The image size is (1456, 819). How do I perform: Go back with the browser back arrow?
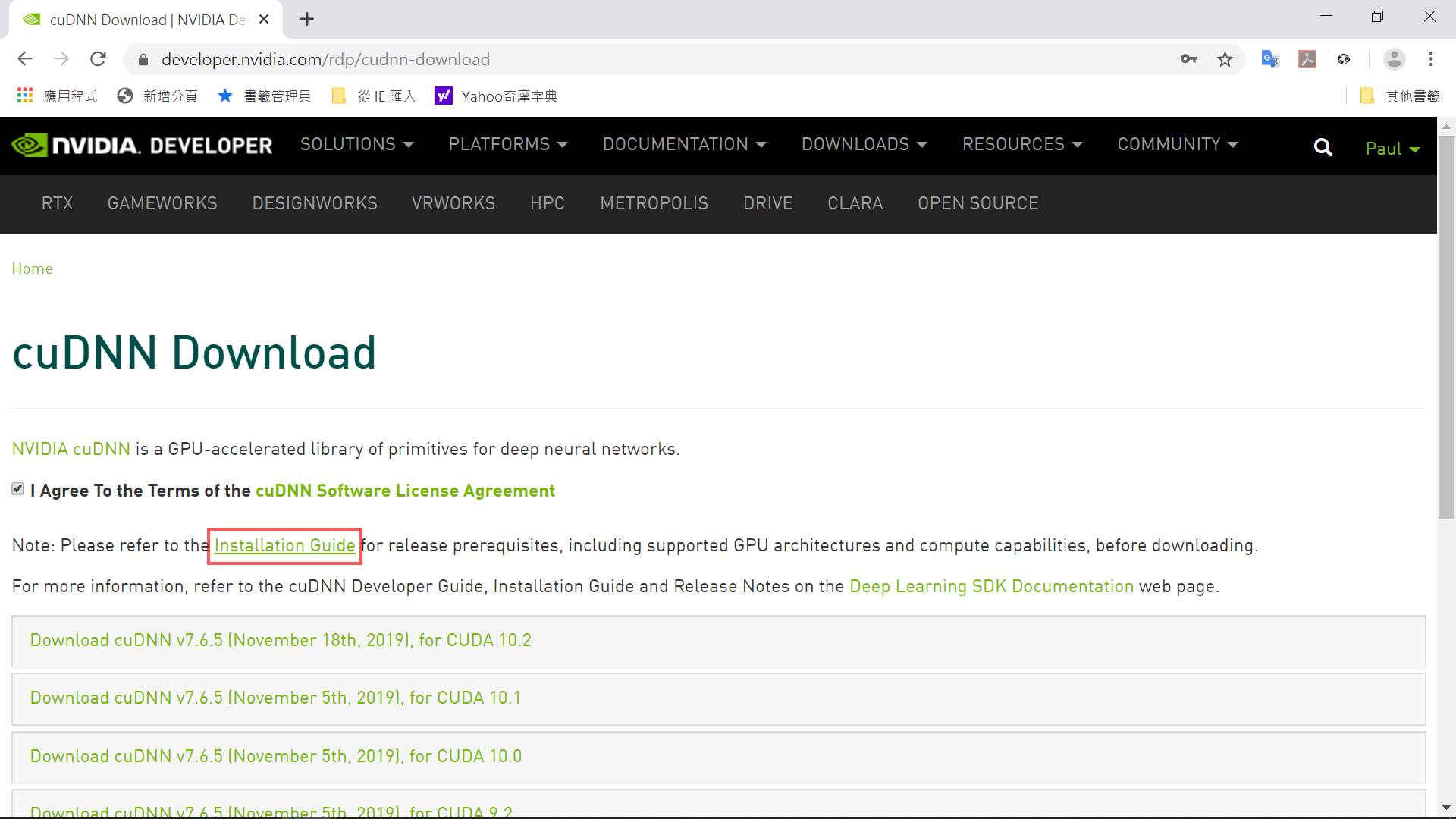click(x=24, y=59)
